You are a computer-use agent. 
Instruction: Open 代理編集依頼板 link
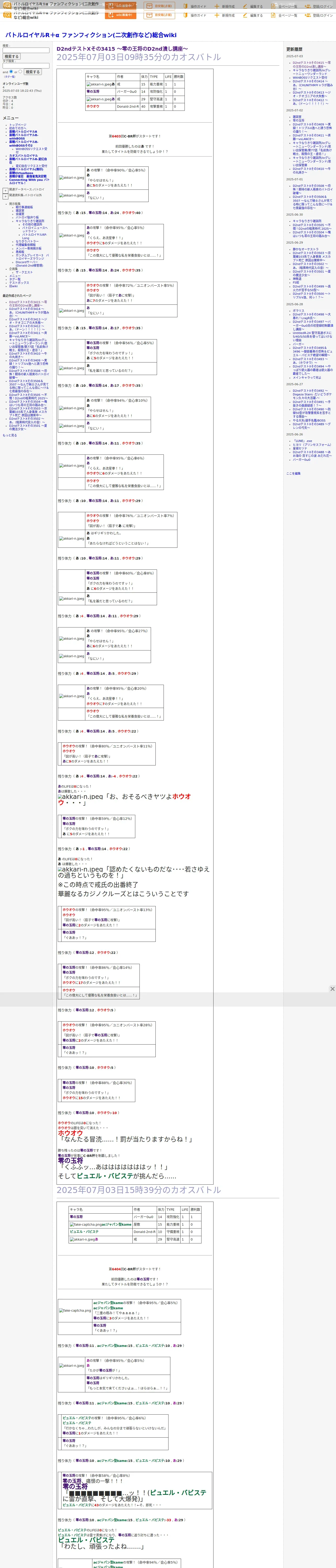(26, 245)
